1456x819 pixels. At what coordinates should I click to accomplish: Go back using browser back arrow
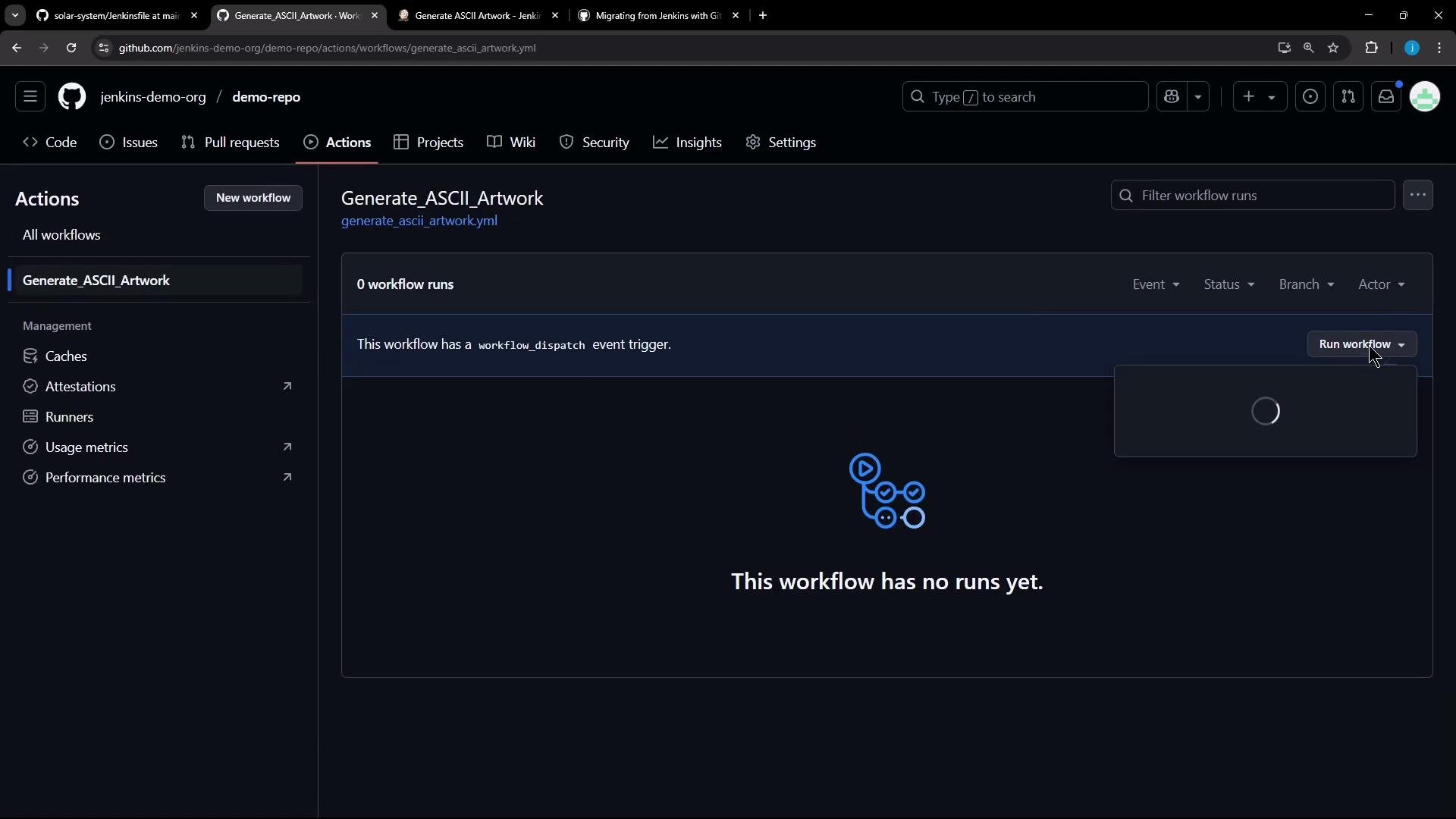(17, 48)
